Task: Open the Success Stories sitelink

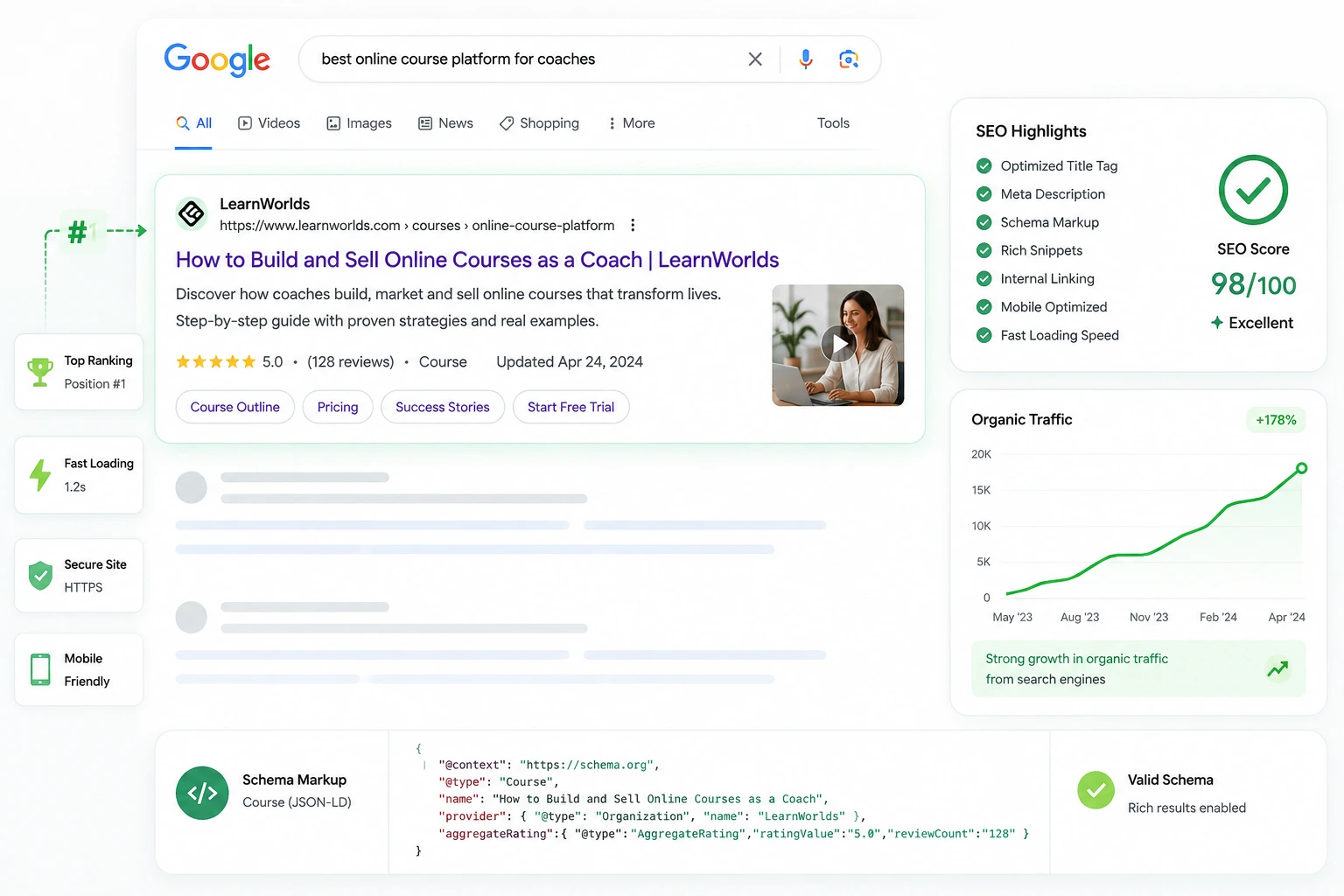Action: tap(443, 407)
